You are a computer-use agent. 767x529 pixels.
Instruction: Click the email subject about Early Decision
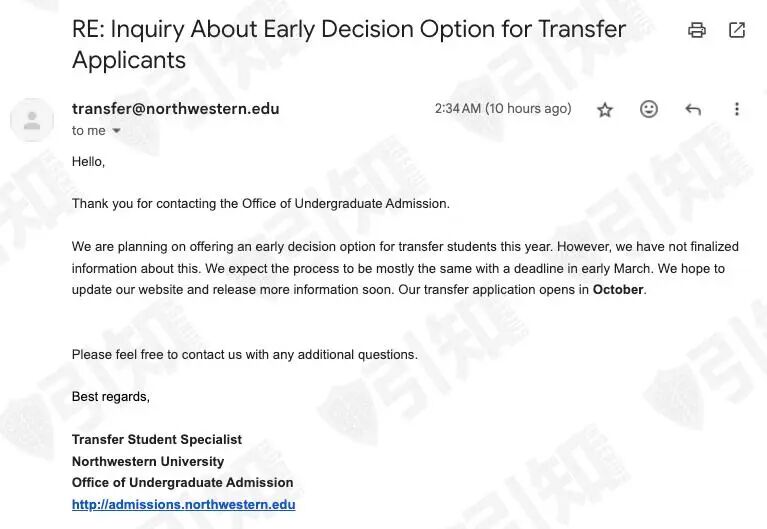point(348,44)
